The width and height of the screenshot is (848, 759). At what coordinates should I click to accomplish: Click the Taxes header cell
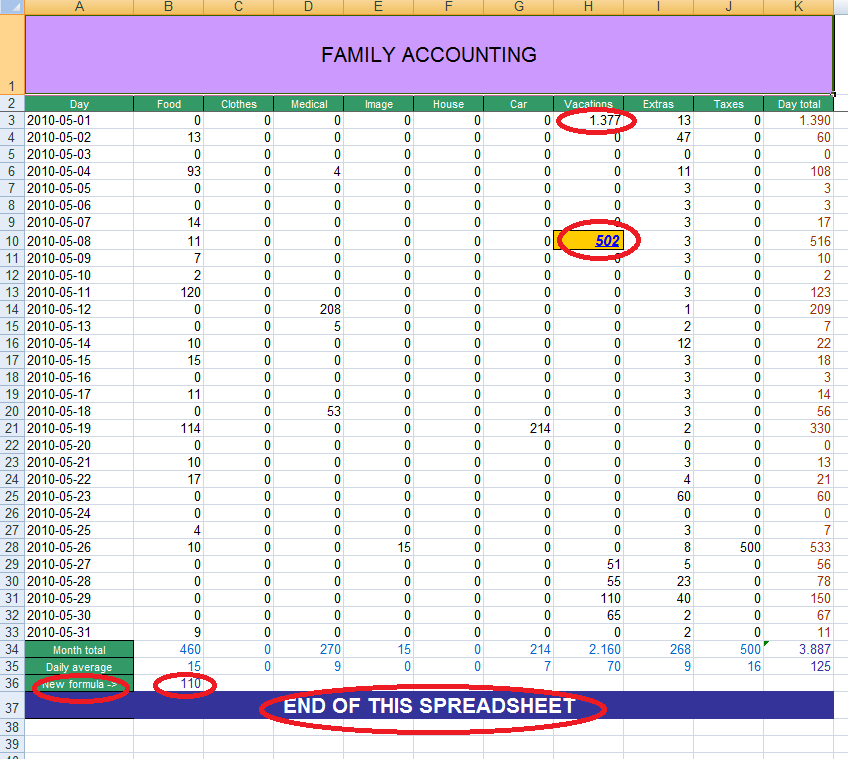click(728, 104)
